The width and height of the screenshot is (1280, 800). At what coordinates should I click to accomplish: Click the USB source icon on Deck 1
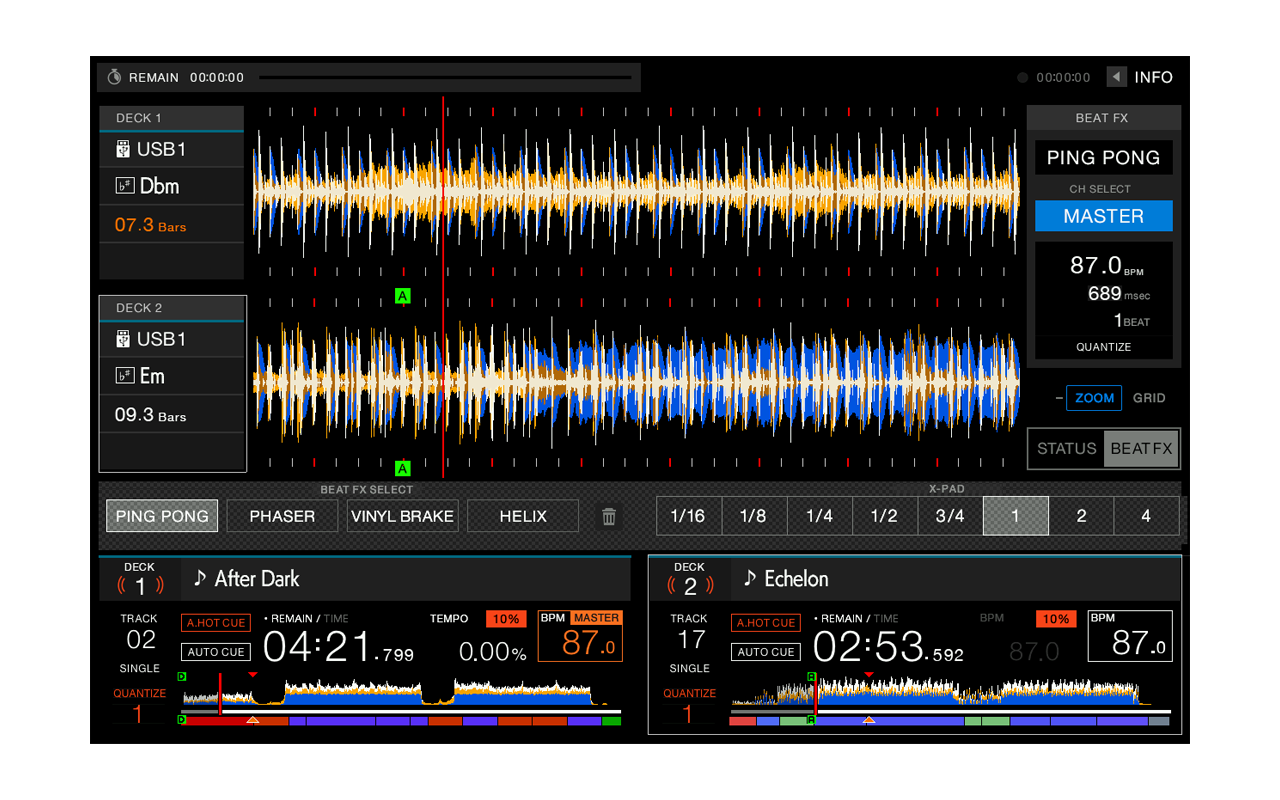pyautogui.click(x=121, y=148)
